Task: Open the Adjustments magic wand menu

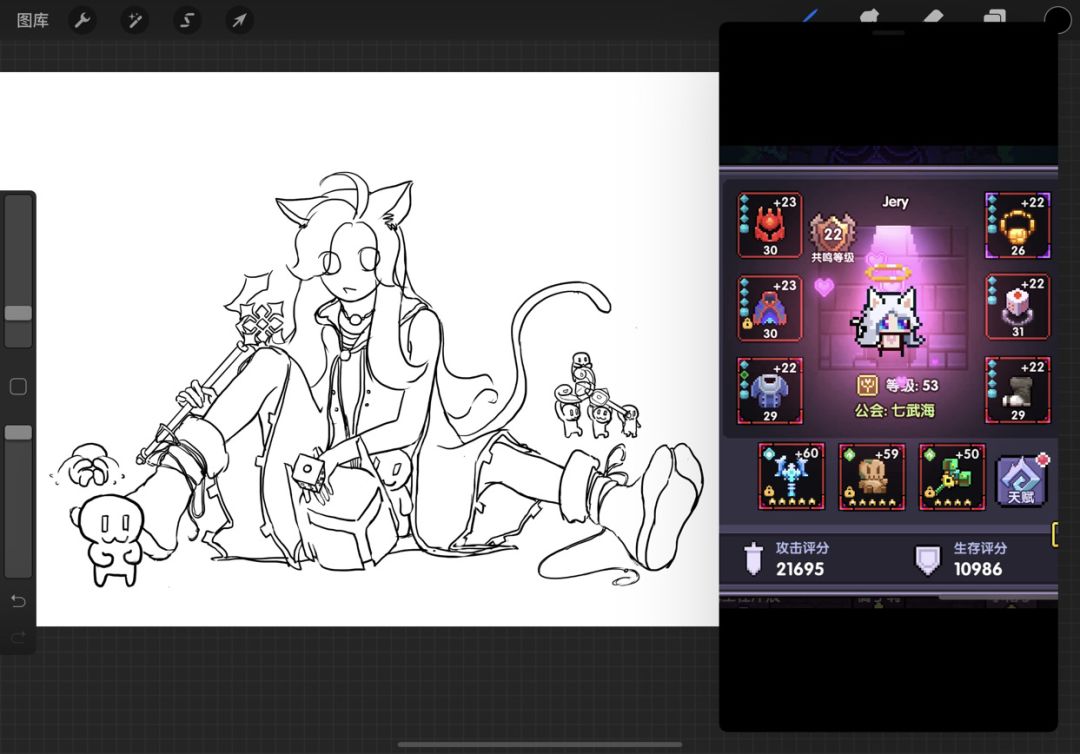Action: point(135,20)
